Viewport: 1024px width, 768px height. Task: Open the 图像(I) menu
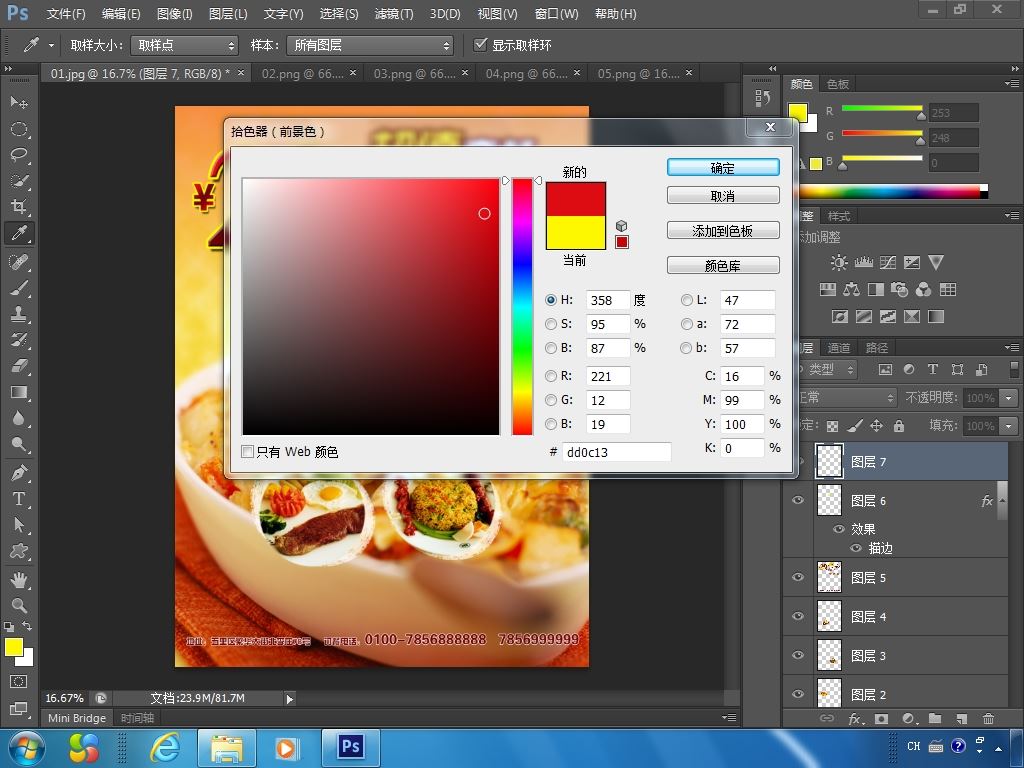(174, 14)
